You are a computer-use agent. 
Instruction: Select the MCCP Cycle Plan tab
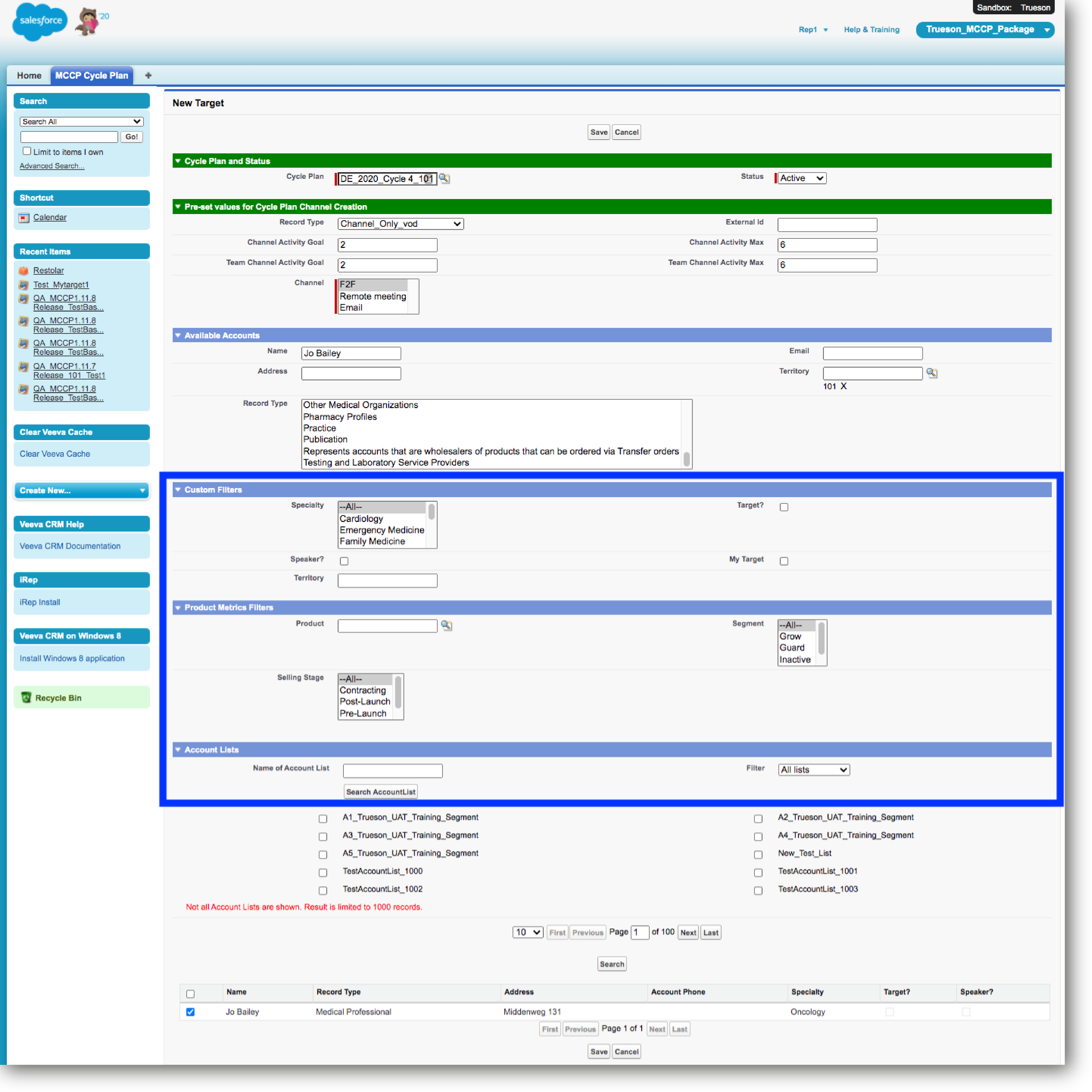point(92,75)
